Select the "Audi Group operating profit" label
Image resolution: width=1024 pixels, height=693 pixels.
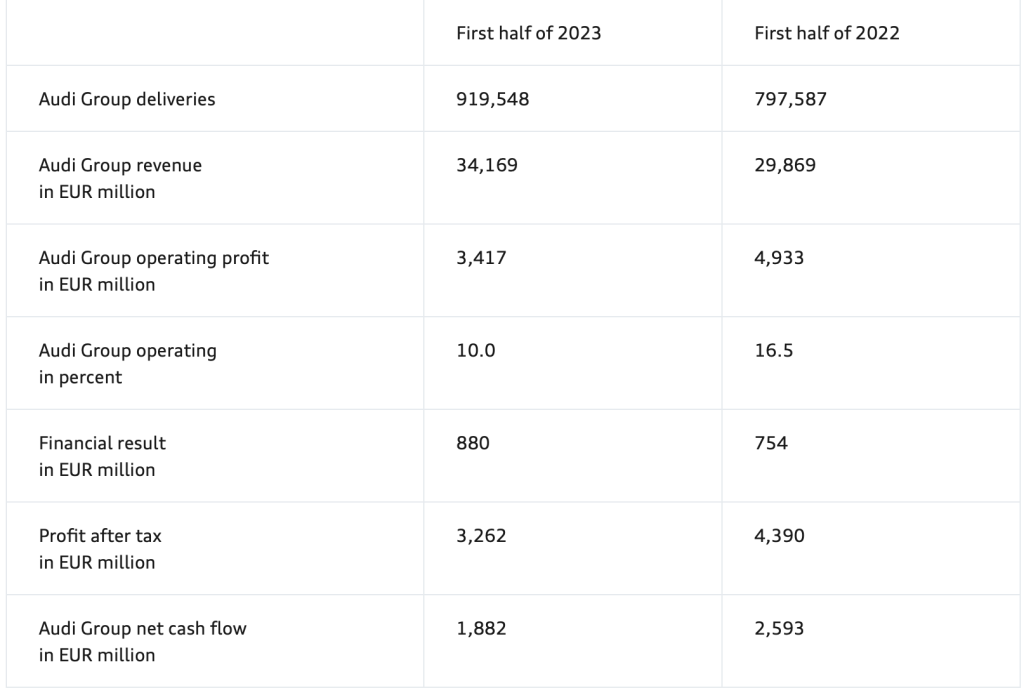[x=153, y=258]
